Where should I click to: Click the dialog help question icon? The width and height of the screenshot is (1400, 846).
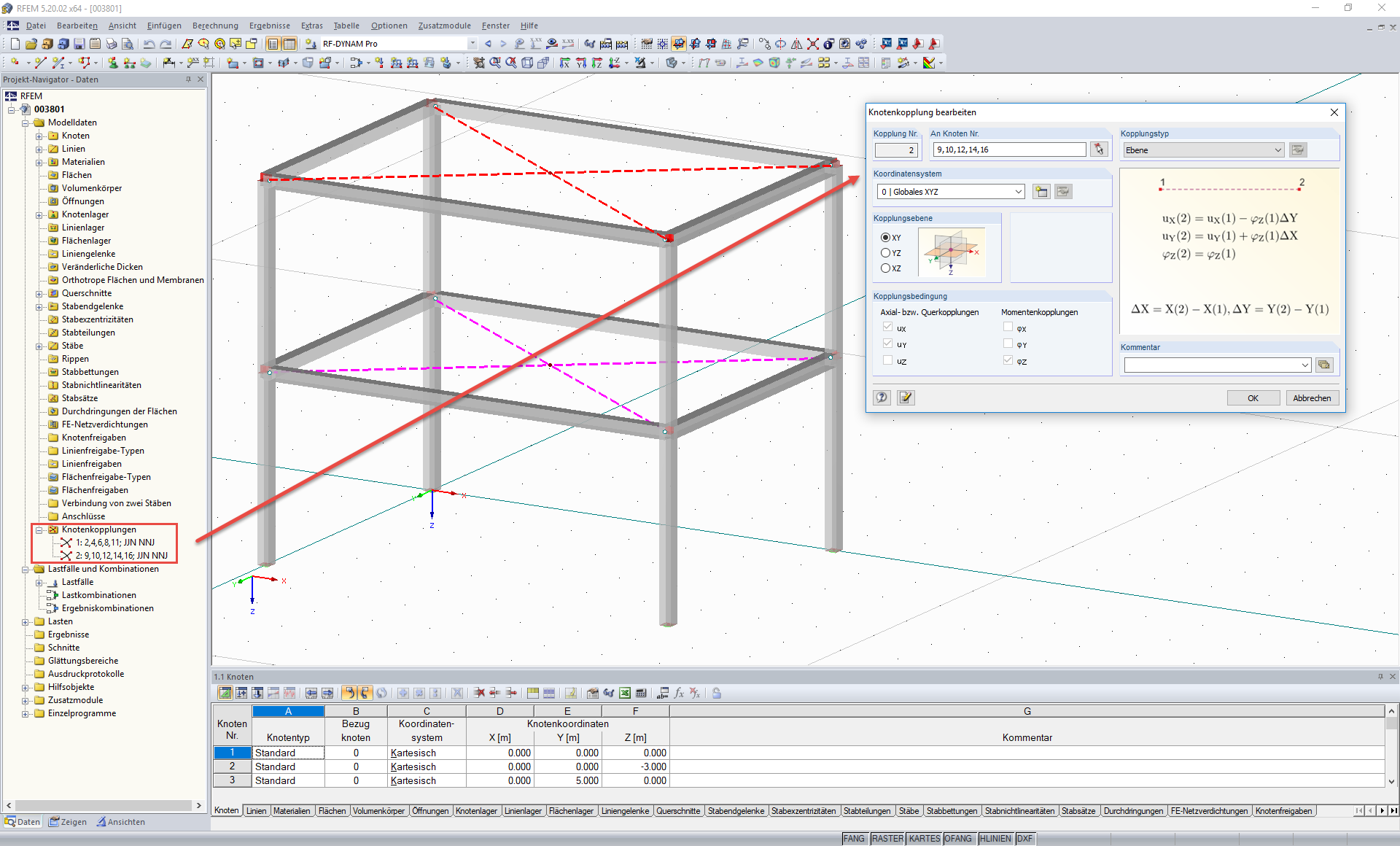tap(882, 397)
